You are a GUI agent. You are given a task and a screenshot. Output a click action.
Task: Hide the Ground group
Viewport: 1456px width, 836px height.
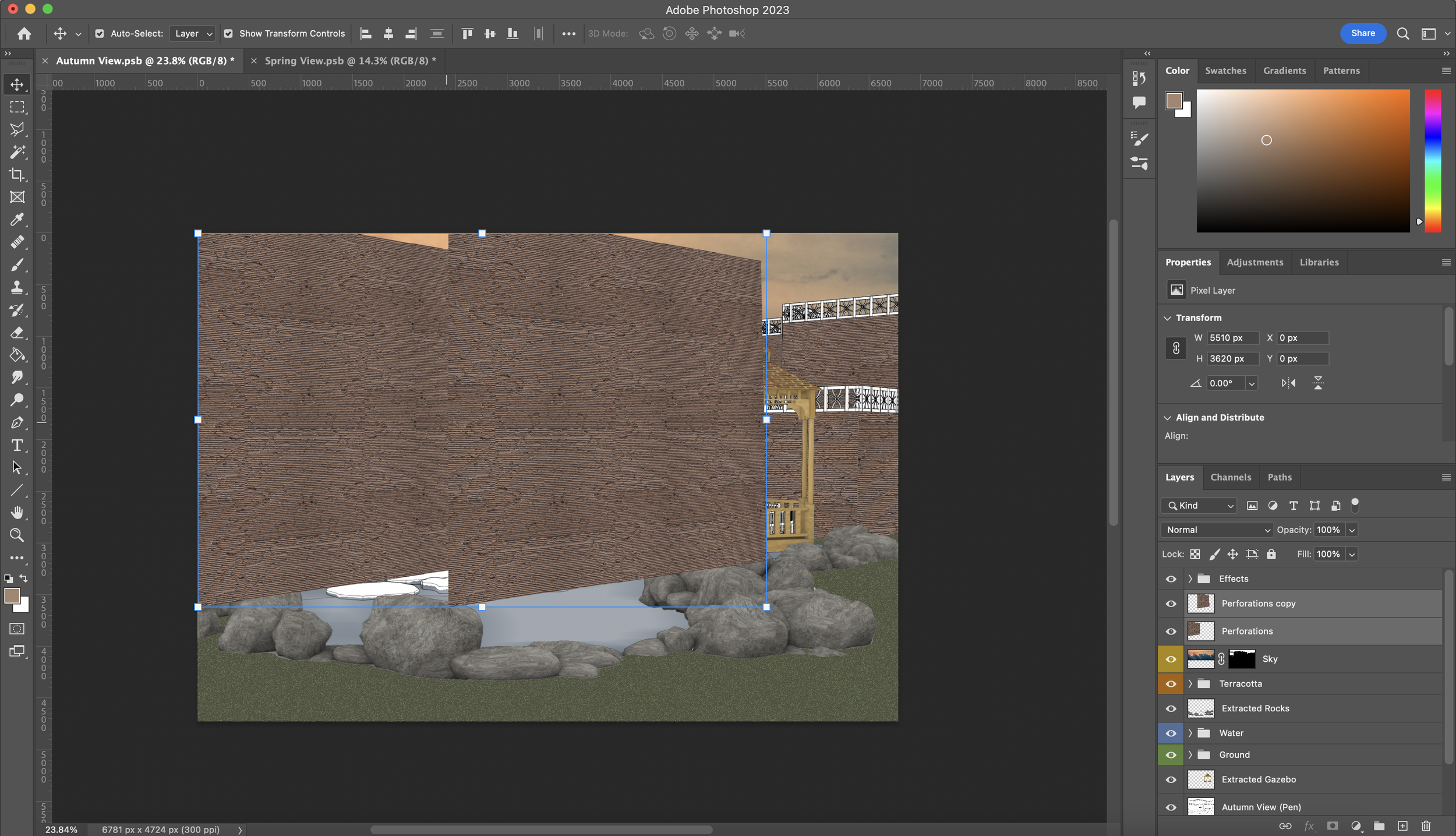1171,755
